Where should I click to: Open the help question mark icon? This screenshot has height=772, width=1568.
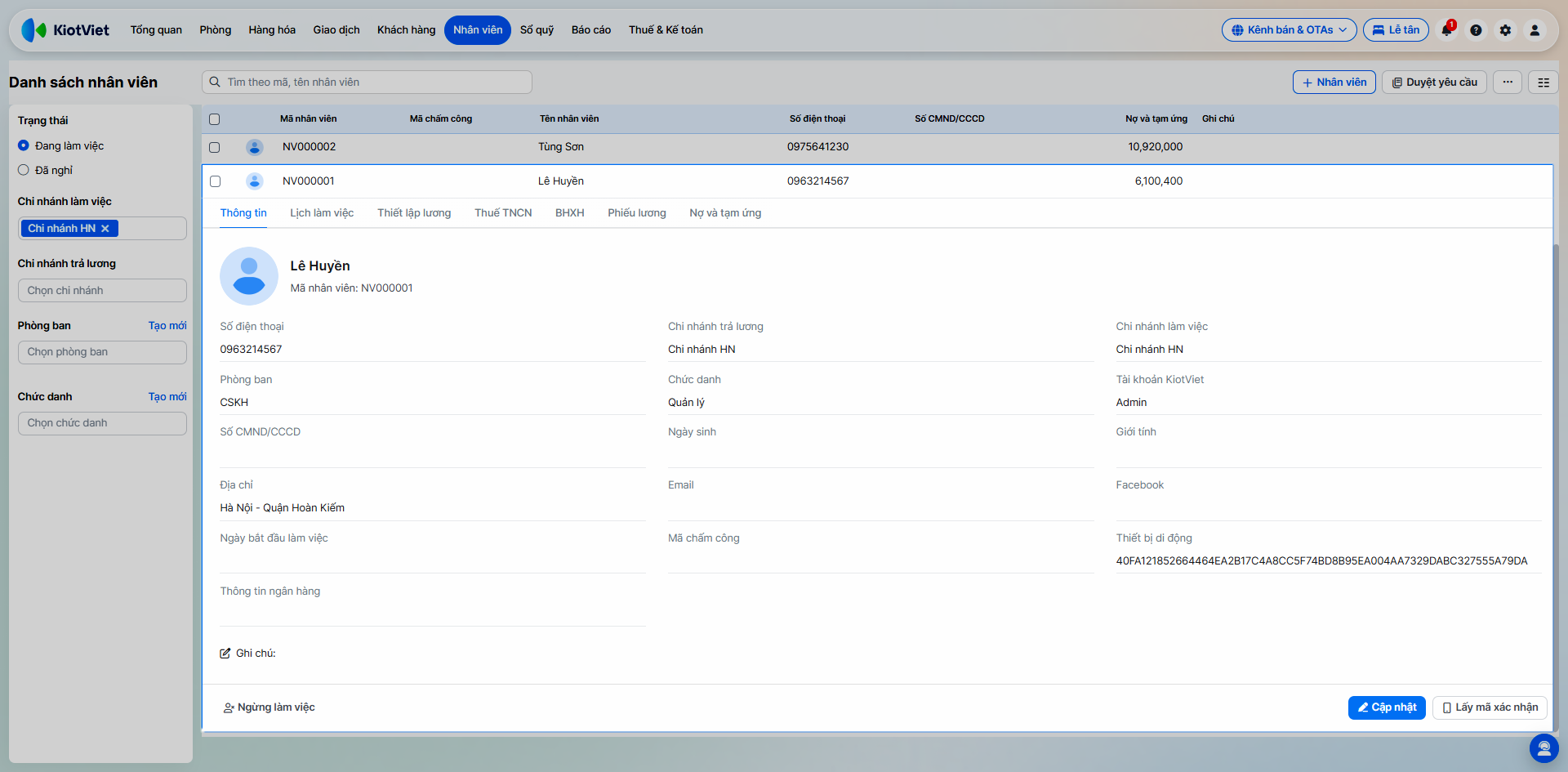[1476, 30]
